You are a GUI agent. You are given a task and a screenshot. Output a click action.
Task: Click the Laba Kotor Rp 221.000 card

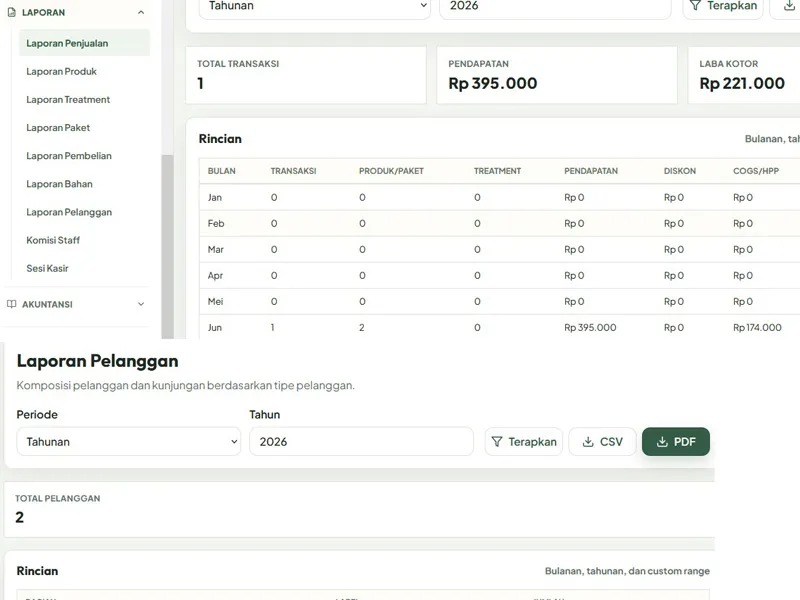tap(744, 76)
